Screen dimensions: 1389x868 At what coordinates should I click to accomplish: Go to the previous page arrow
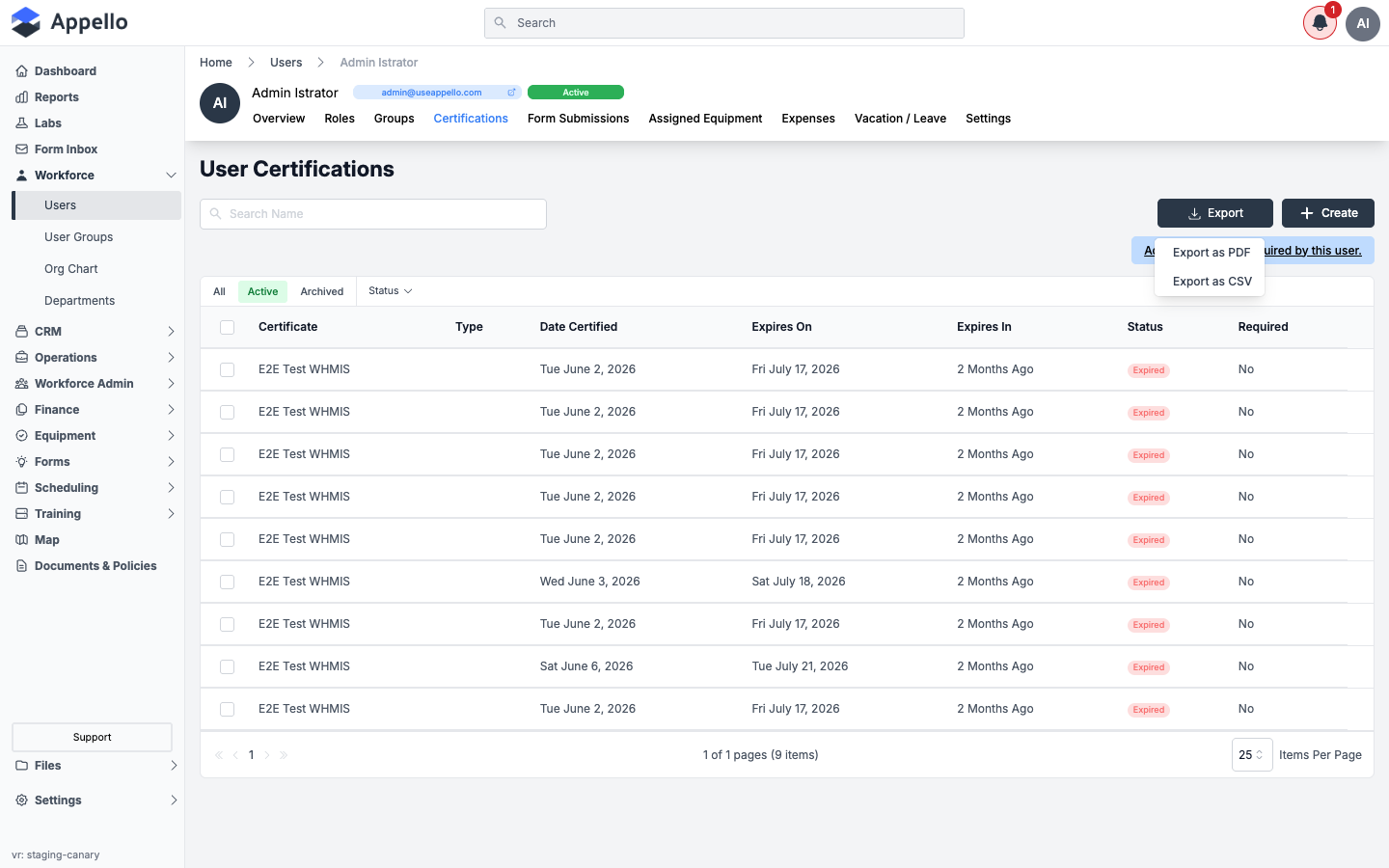pyautogui.click(x=235, y=755)
